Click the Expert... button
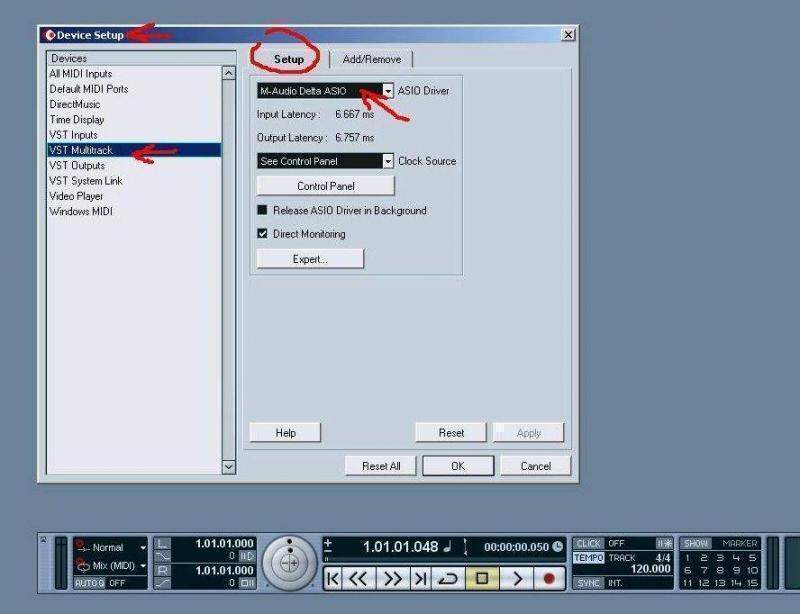 pos(310,259)
